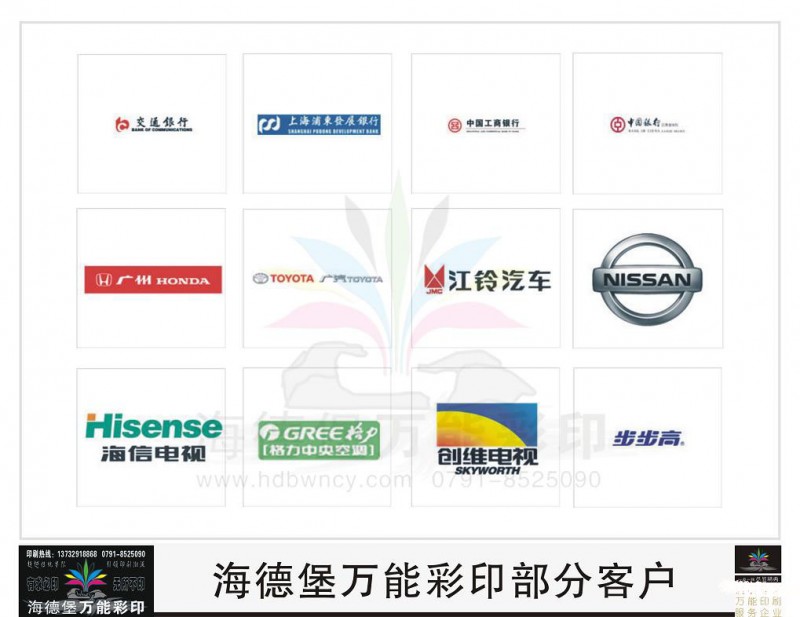Select the Toyota 广汽 Toyota logo

tap(317, 279)
